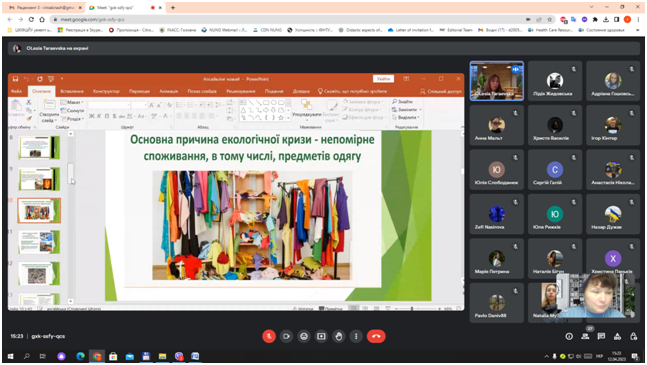Click the PowerPoint Save icon

15,79
